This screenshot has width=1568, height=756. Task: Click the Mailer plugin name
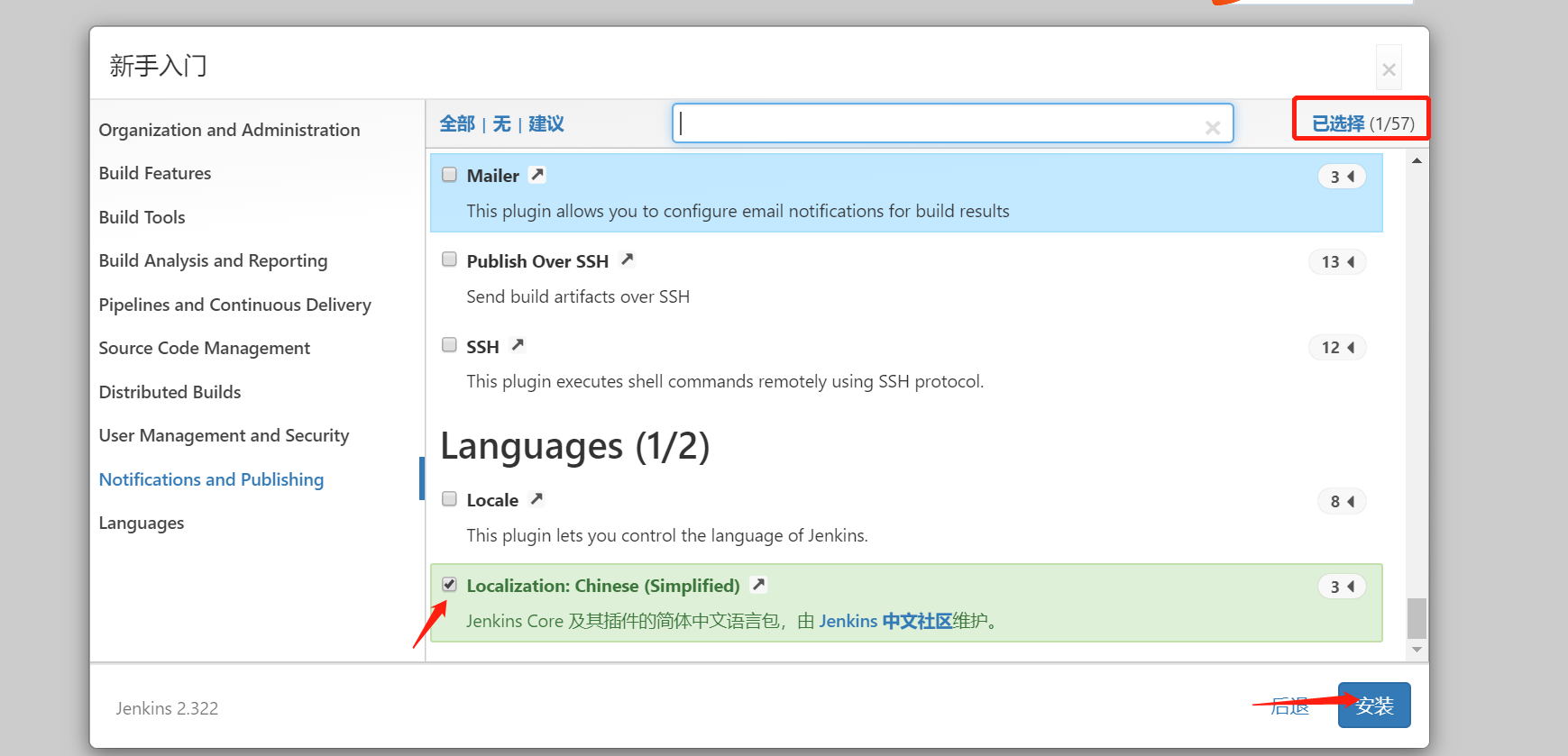pos(492,176)
